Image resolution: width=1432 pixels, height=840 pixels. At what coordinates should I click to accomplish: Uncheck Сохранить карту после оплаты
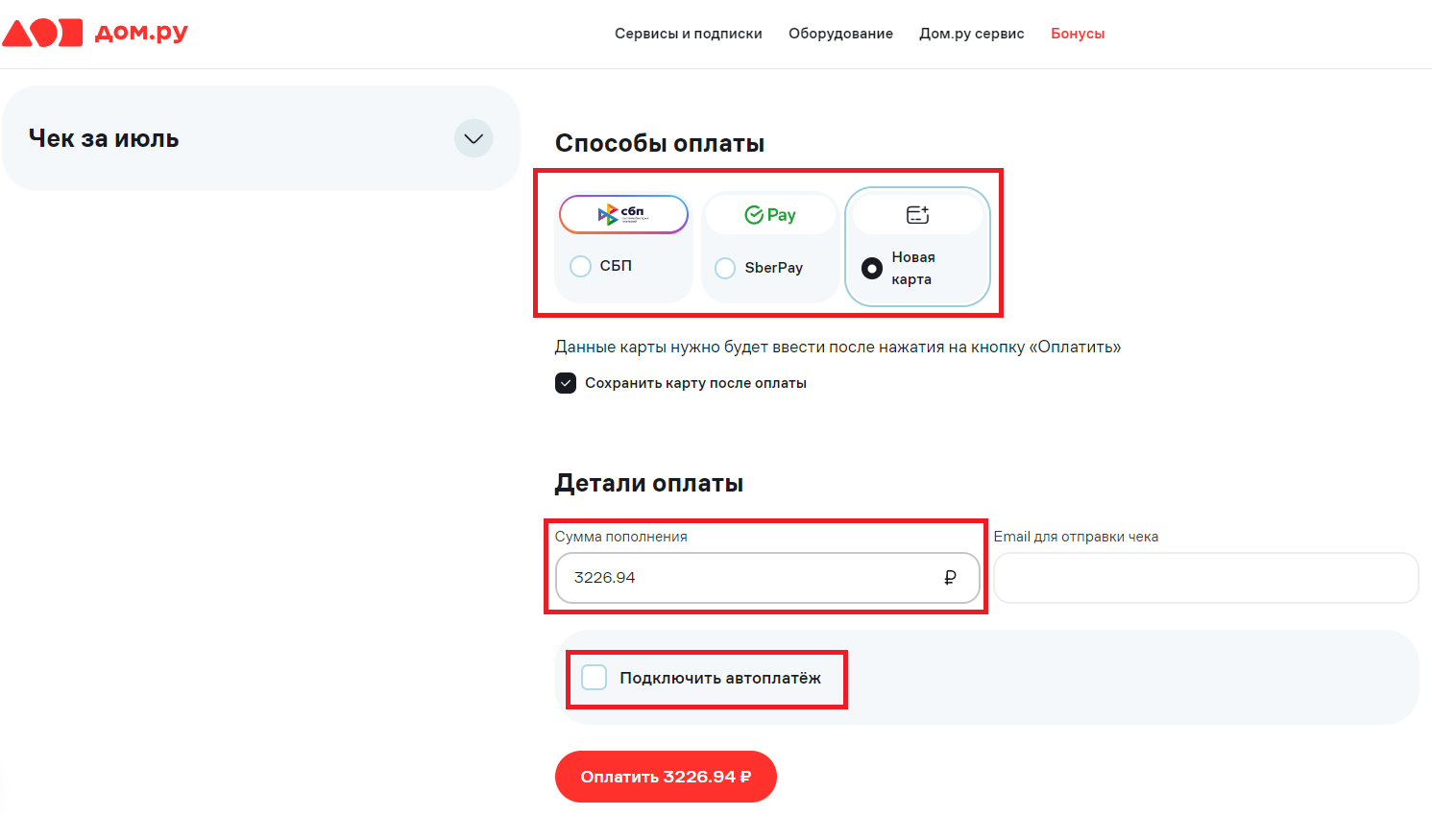coord(566,383)
